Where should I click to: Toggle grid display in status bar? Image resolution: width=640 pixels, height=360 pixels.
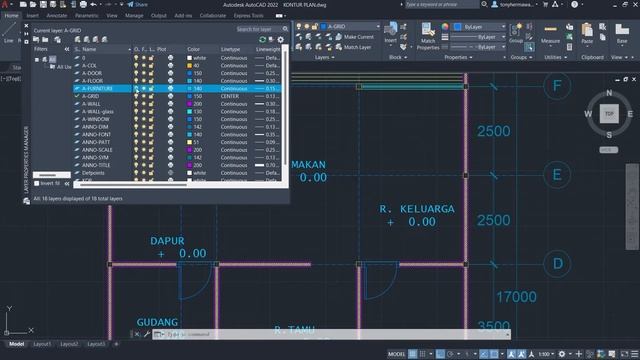coord(413,354)
